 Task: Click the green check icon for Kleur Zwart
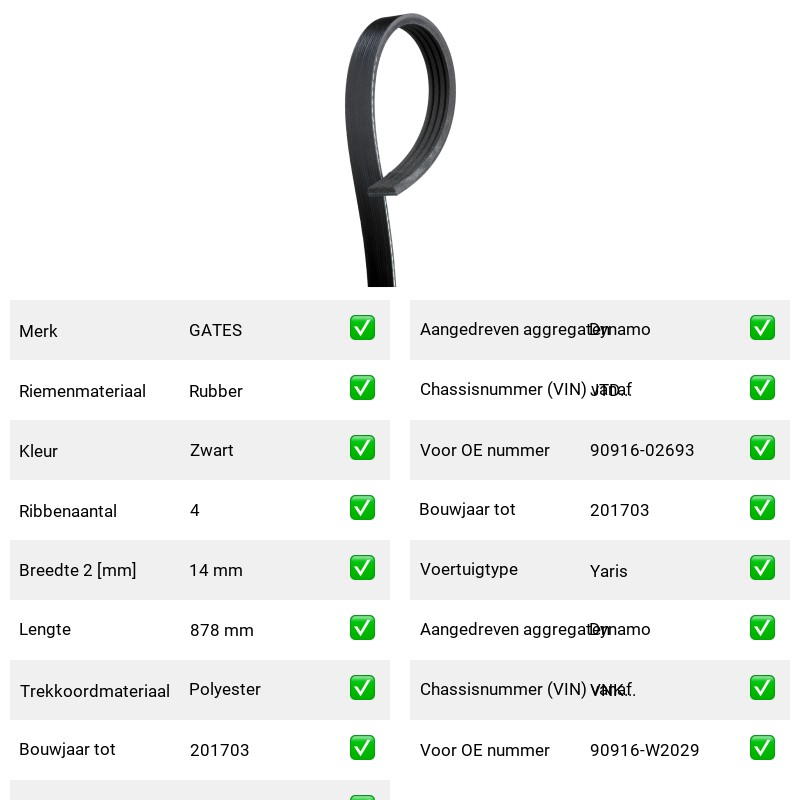pos(362,447)
